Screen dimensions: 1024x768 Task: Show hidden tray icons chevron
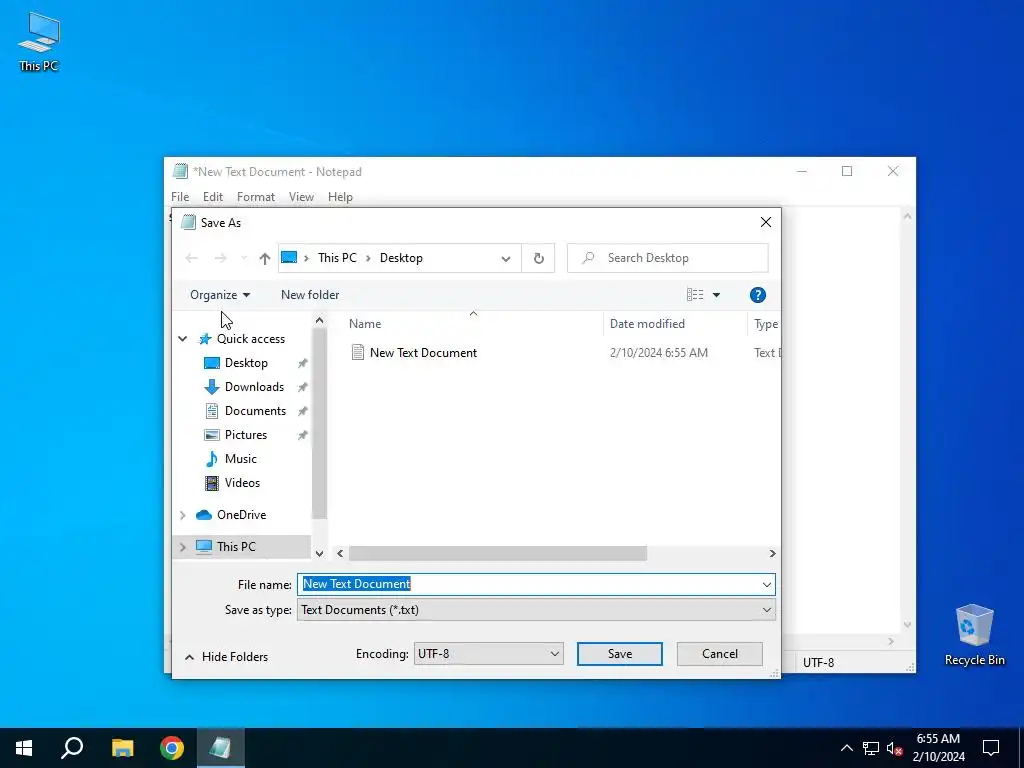coord(846,748)
